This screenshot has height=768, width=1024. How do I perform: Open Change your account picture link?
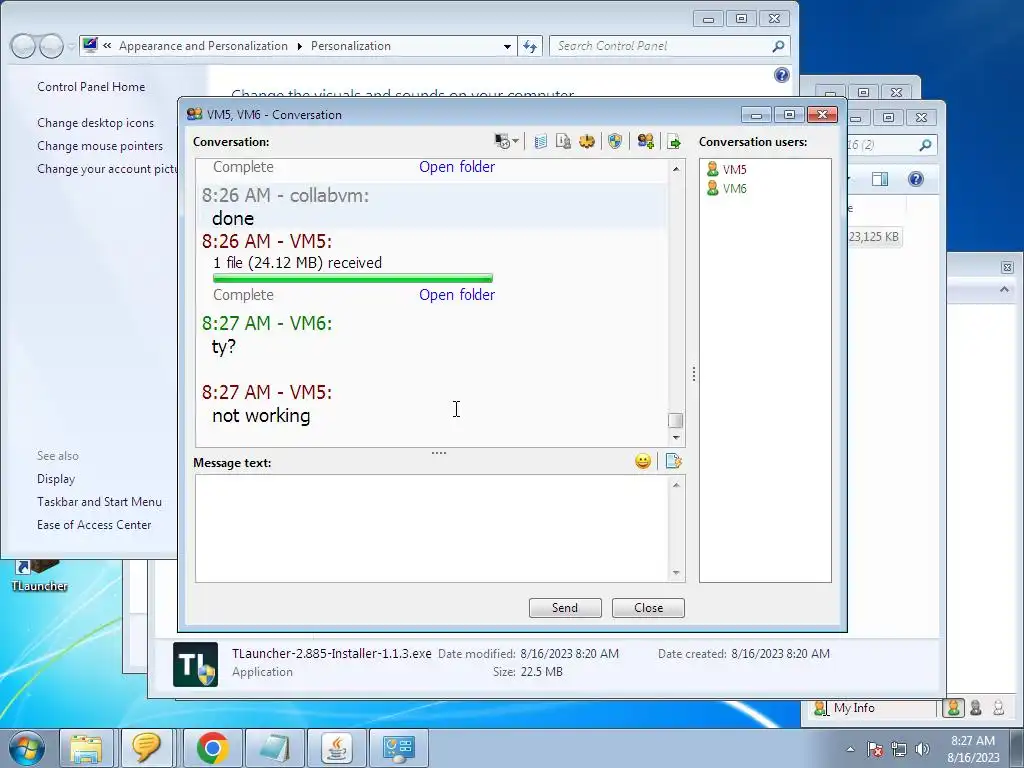coord(107,168)
